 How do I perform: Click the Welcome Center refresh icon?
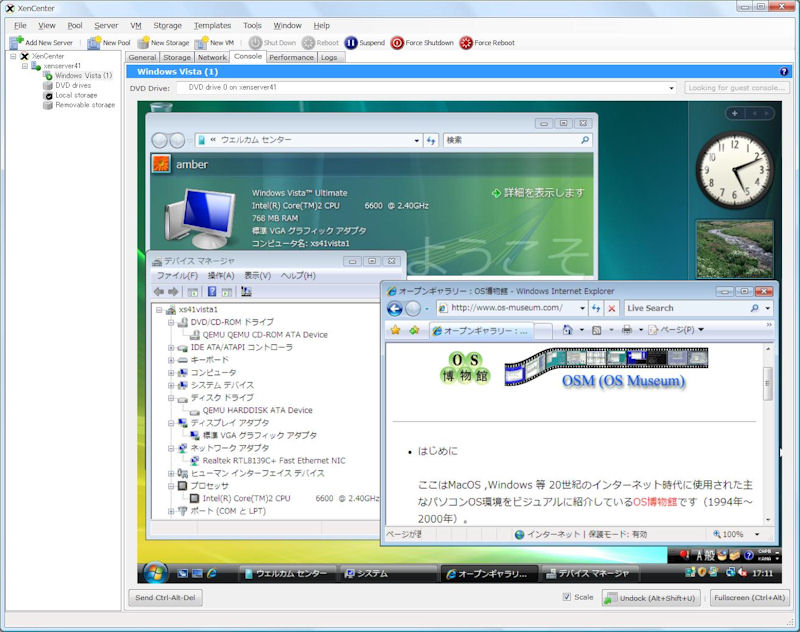(431, 140)
